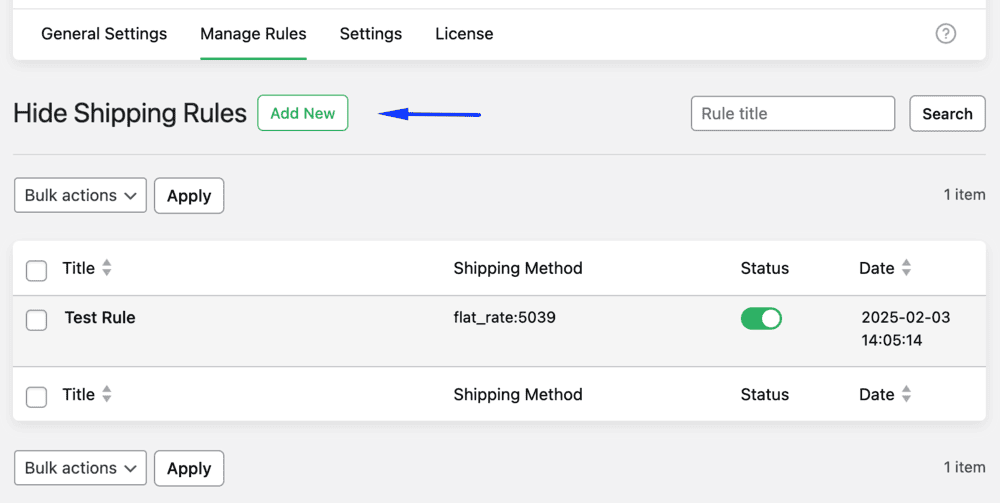Viewport: 1000px width, 503px height.
Task: Click the Add New rule button
Action: (303, 113)
